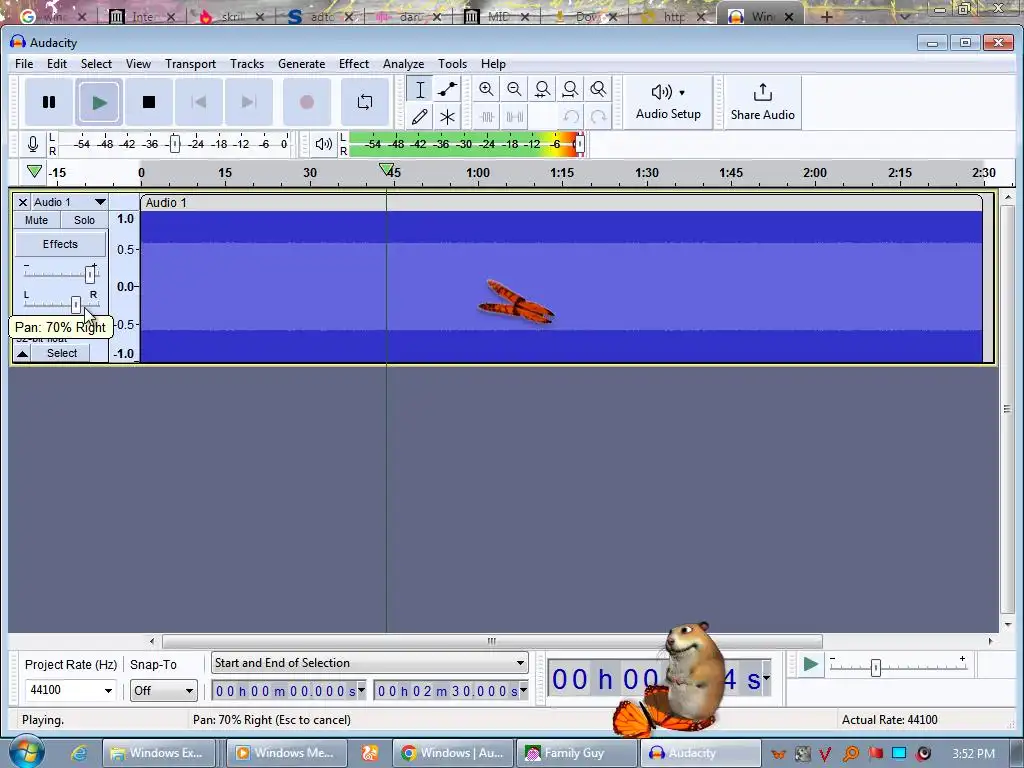Click the horizontal scrollbar thumb
The width and height of the screenshot is (1024, 768).
coord(492,641)
